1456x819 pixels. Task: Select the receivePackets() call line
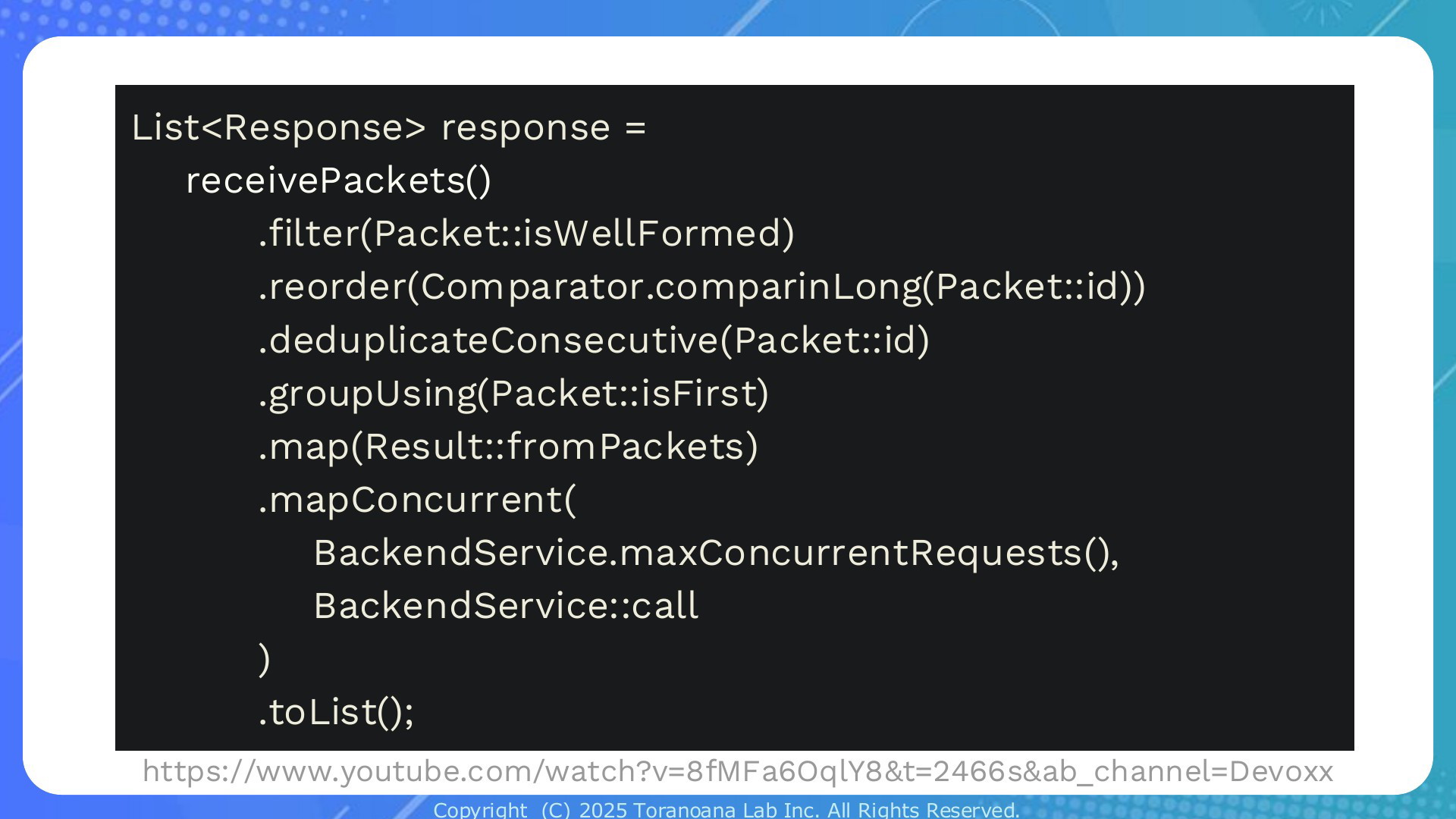(339, 181)
